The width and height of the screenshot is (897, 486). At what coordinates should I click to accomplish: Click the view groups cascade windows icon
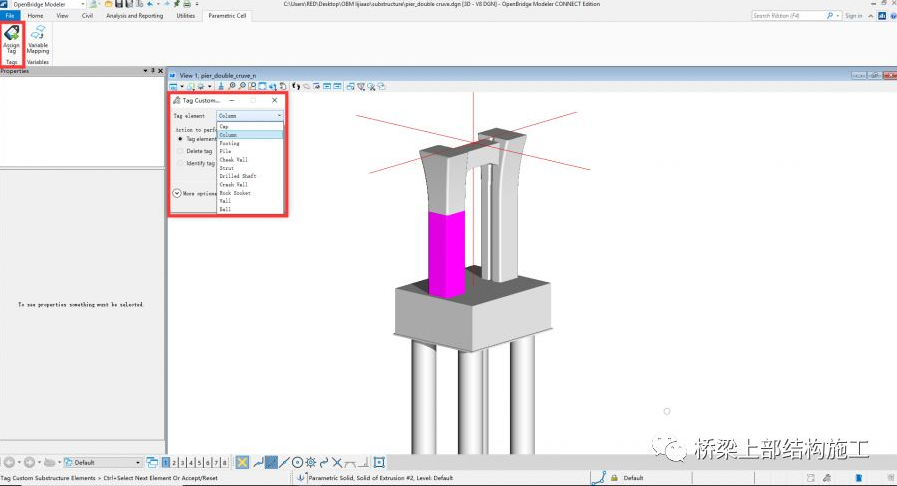pos(152,462)
